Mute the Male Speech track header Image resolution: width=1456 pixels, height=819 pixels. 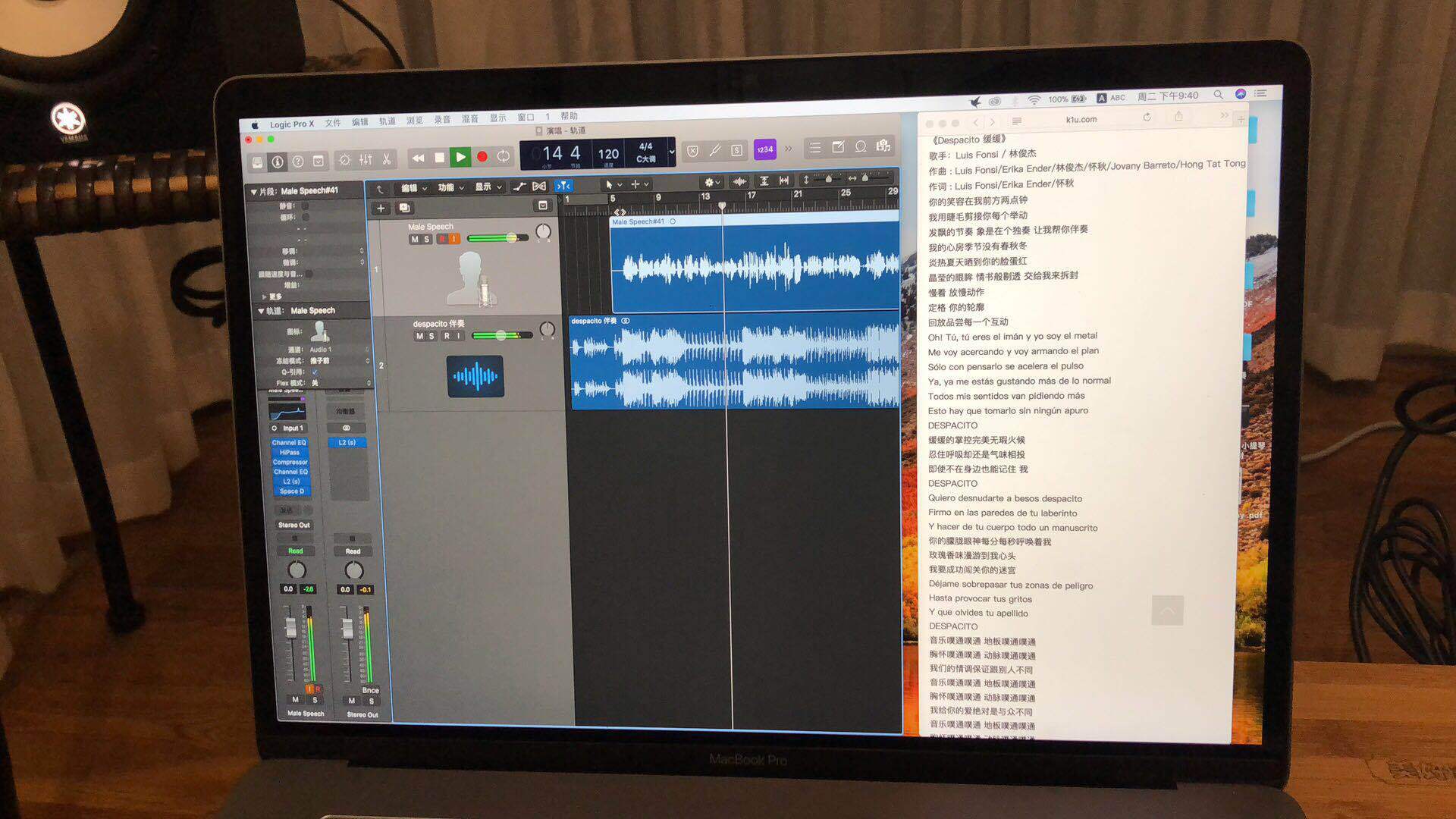point(415,240)
